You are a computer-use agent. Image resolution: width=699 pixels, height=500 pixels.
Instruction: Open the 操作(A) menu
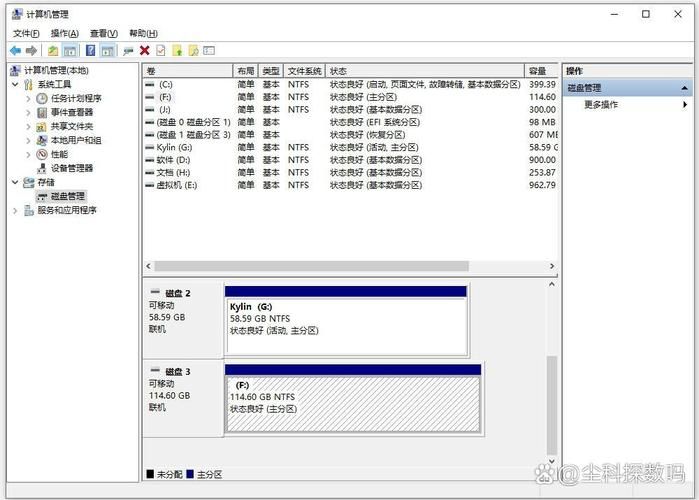[x=65, y=33]
